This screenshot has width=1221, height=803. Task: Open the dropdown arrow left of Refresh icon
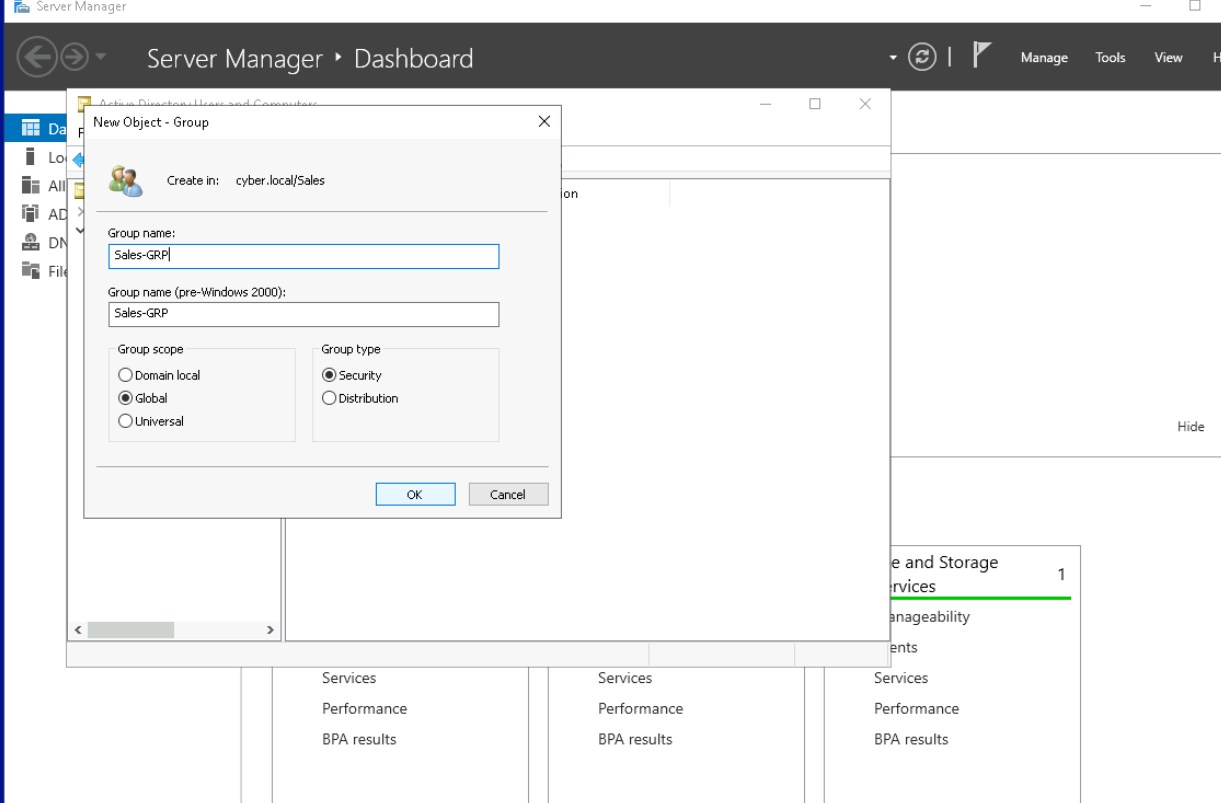[x=894, y=58]
